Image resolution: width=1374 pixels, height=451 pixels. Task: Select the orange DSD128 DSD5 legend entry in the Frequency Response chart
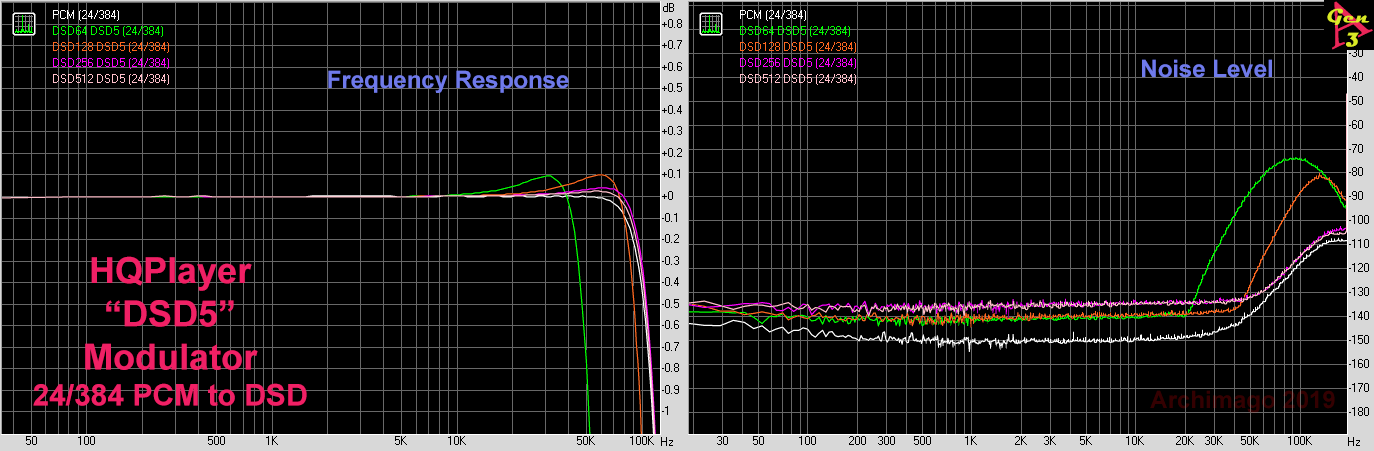tap(110, 47)
